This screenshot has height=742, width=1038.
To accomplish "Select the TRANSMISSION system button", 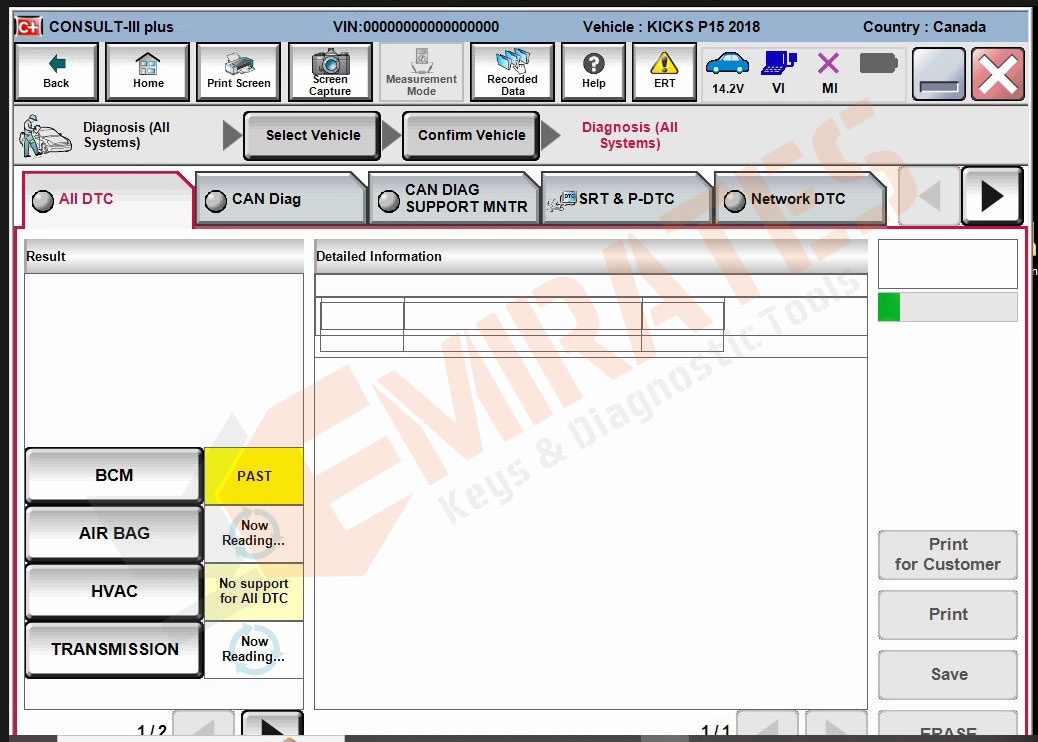I will 114,650.
